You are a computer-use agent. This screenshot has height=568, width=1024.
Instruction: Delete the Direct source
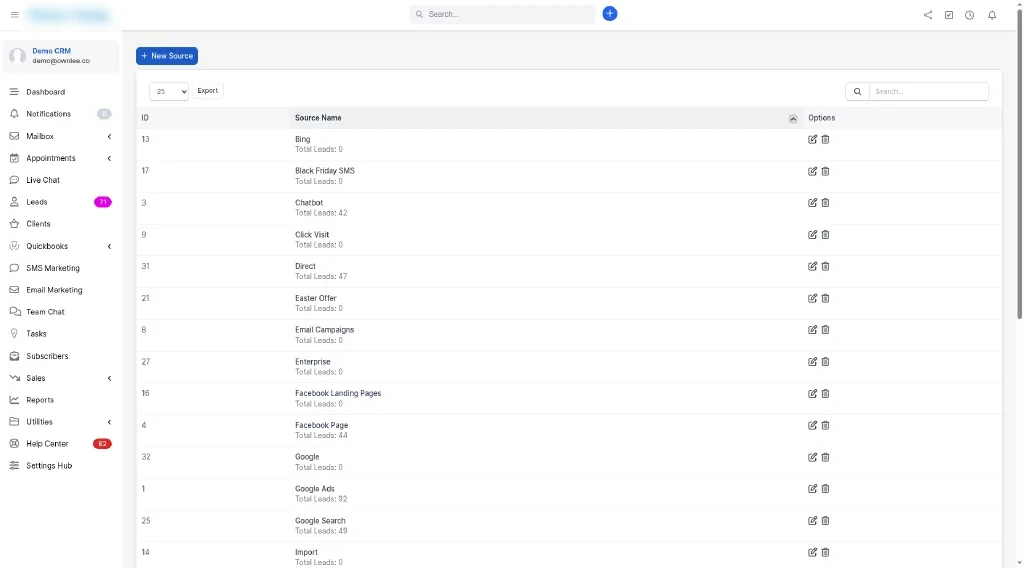point(825,266)
